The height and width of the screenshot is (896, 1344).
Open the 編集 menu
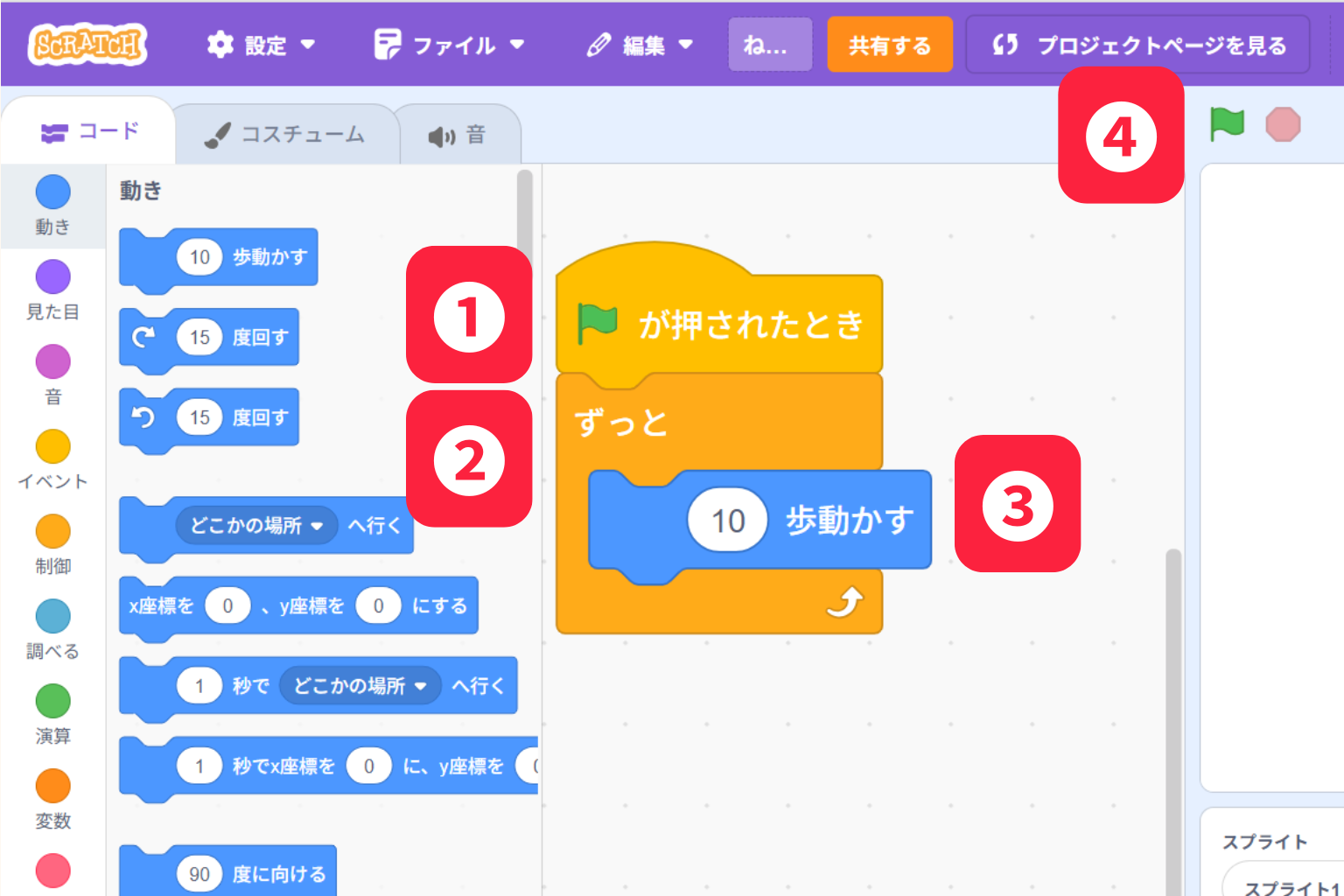click(640, 45)
